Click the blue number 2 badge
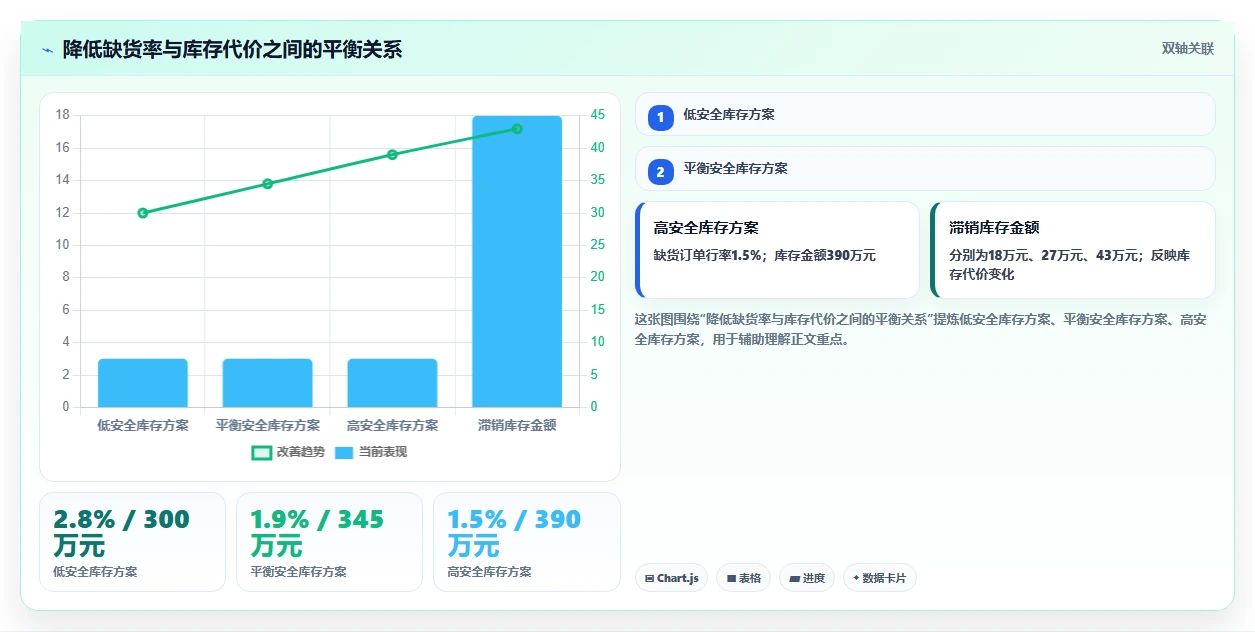 (x=661, y=172)
